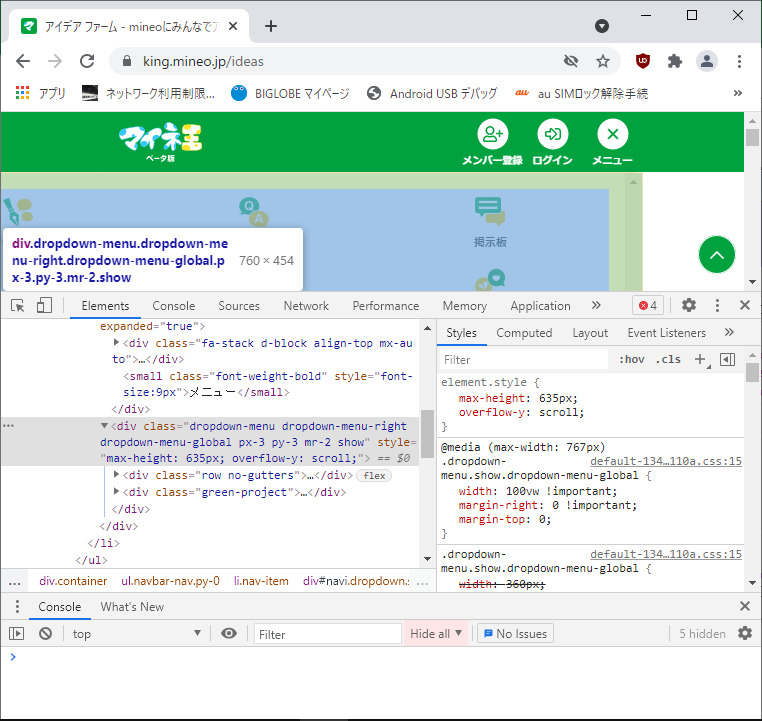Click the メンバー登録 icon
The height and width of the screenshot is (721, 762).
tap(492, 135)
